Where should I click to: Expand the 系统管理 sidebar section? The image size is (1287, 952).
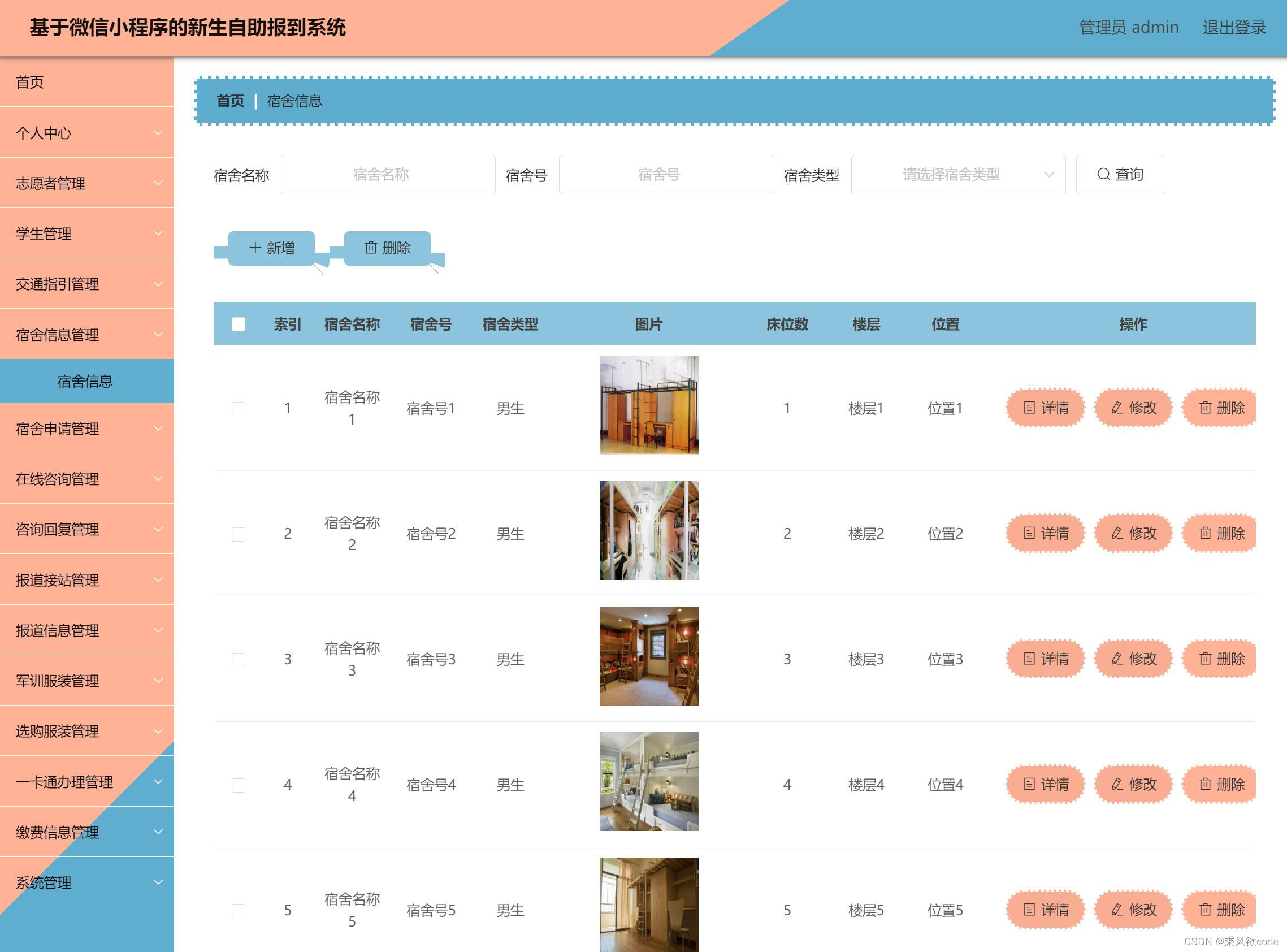coord(86,882)
